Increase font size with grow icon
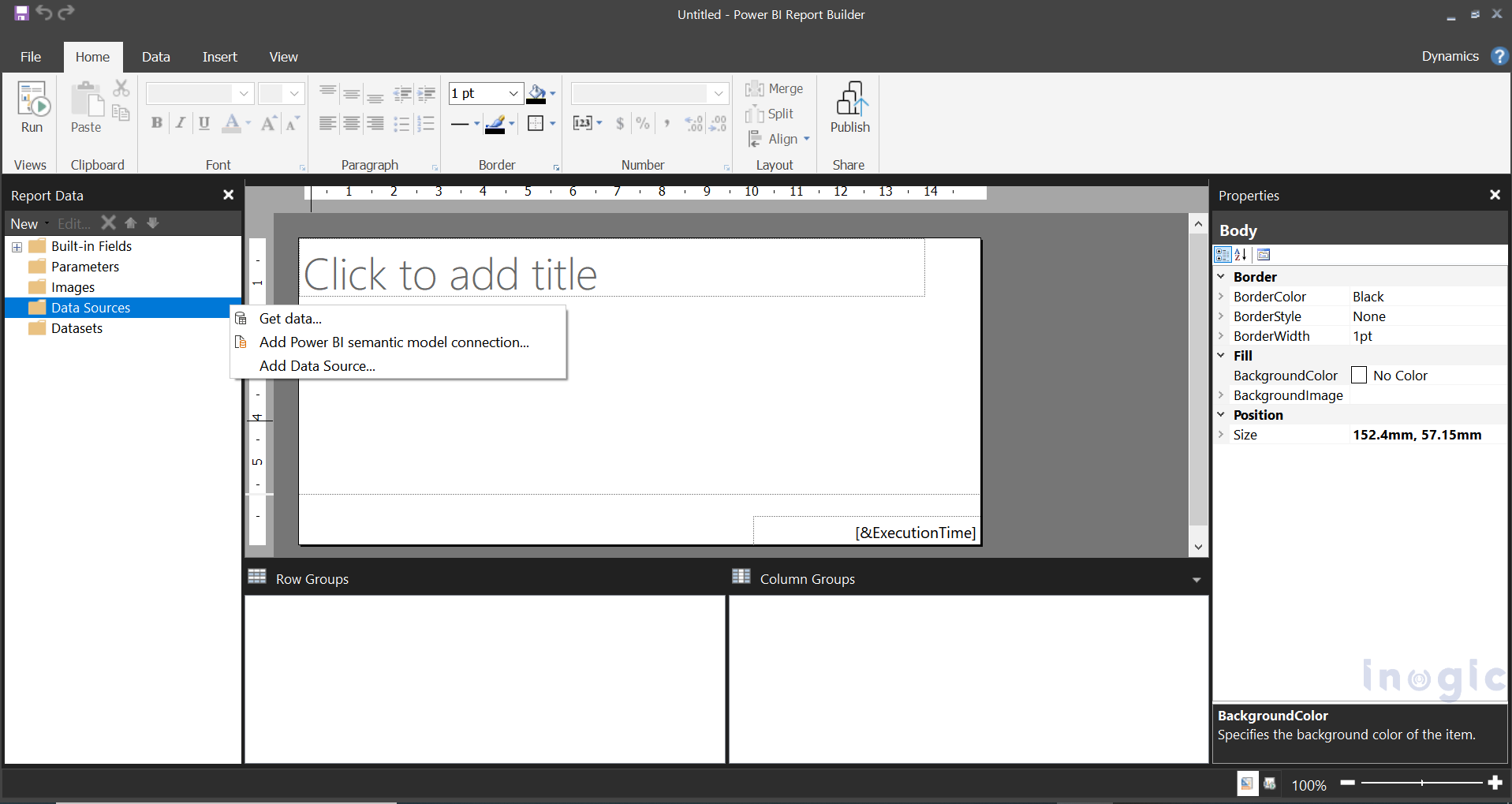The height and width of the screenshot is (804, 1512). [x=268, y=122]
